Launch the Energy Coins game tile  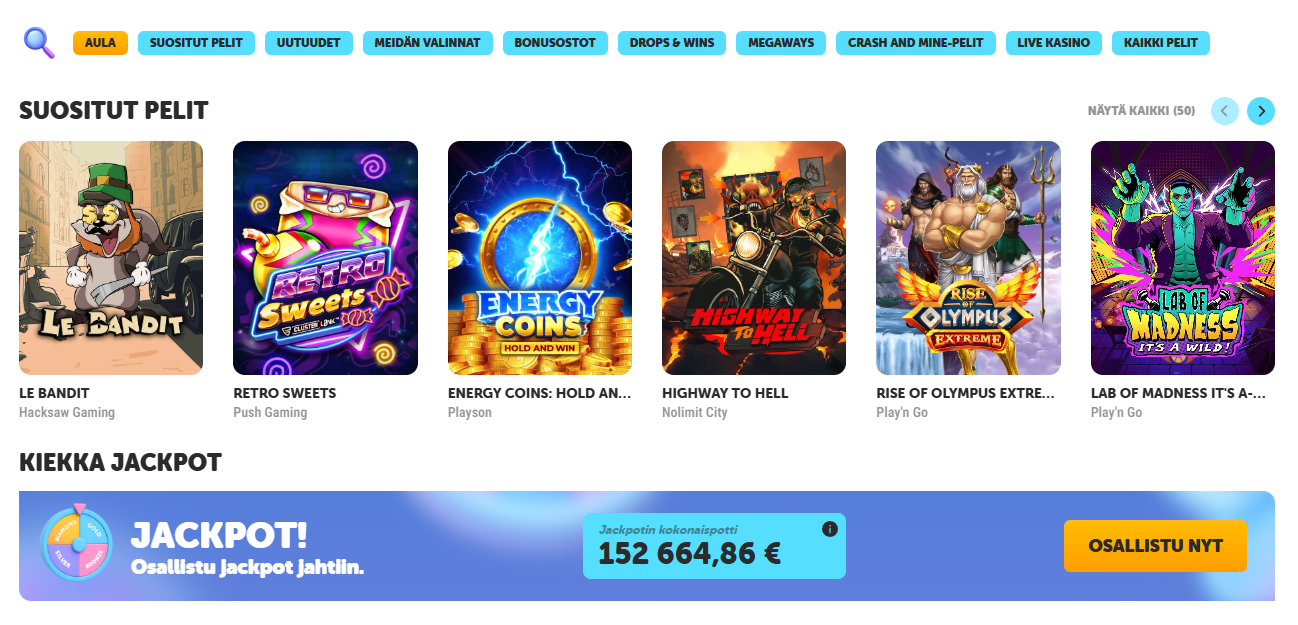(x=540, y=258)
